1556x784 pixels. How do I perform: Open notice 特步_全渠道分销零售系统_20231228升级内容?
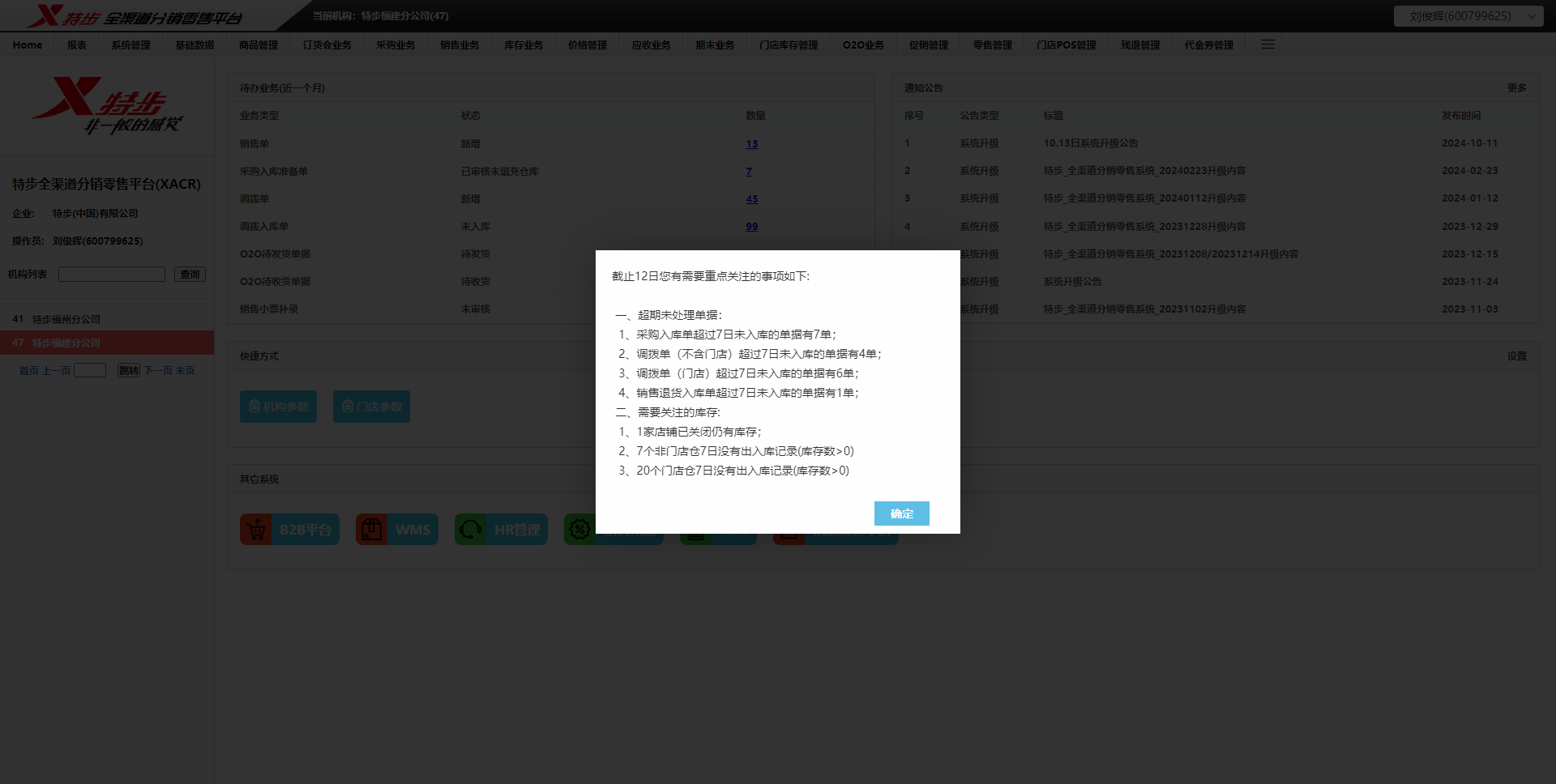pyautogui.click(x=1144, y=227)
